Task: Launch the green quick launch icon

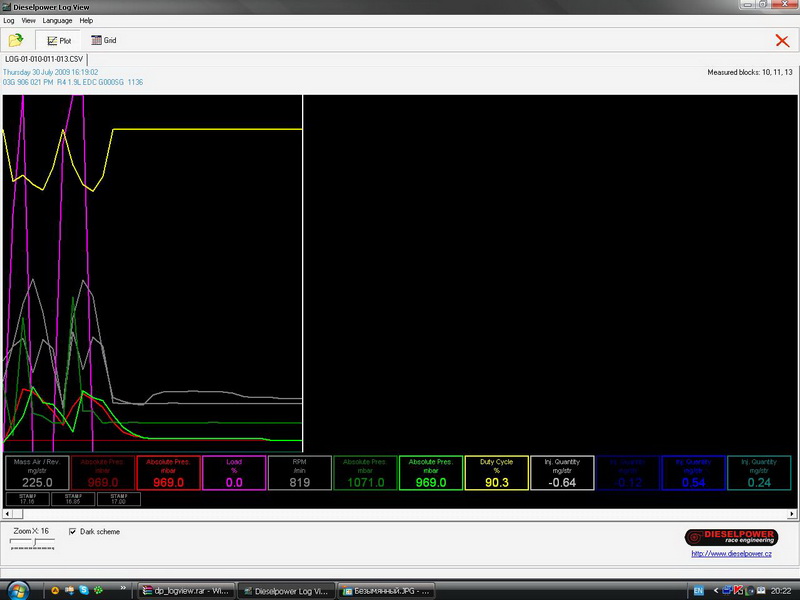Action: [x=98, y=590]
